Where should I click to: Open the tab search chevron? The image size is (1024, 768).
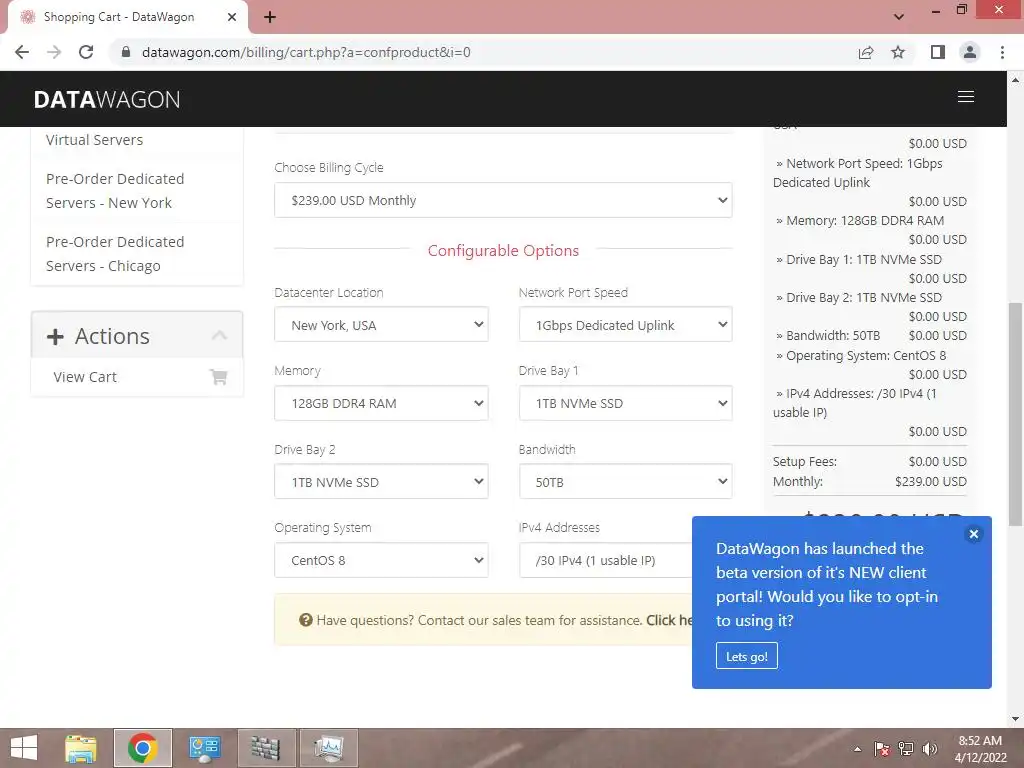click(x=899, y=17)
